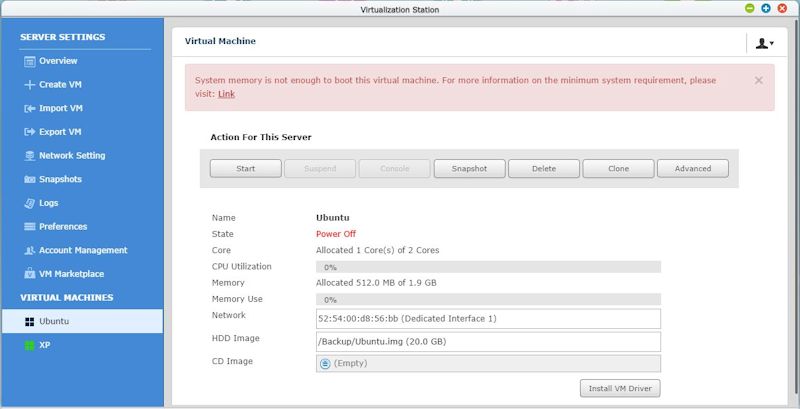Image resolution: width=800 pixels, height=409 pixels.
Task: Click the CD Image eject icon
Action: (325, 364)
